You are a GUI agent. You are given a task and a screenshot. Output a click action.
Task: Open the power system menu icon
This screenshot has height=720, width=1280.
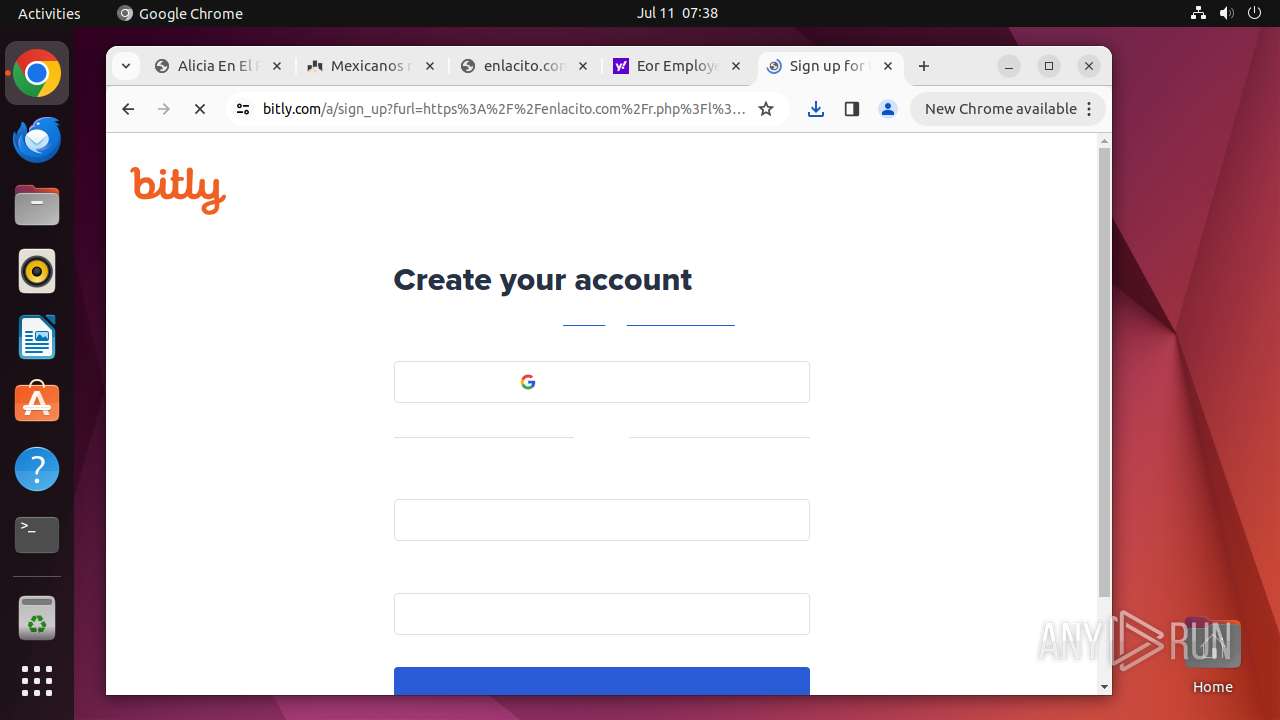(x=1255, y=13)
